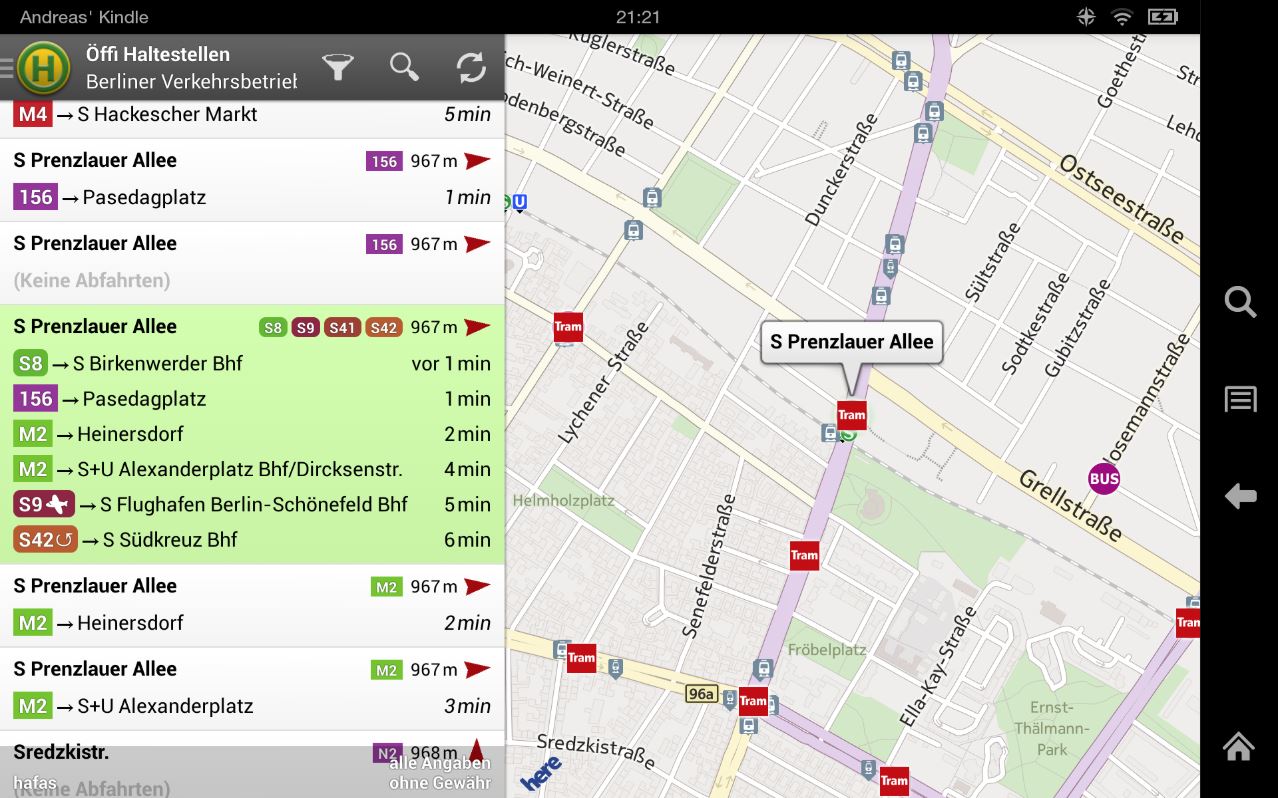
Task: Select 156 Pasedagplatz departure in green highlighted block
Action: 252,399
